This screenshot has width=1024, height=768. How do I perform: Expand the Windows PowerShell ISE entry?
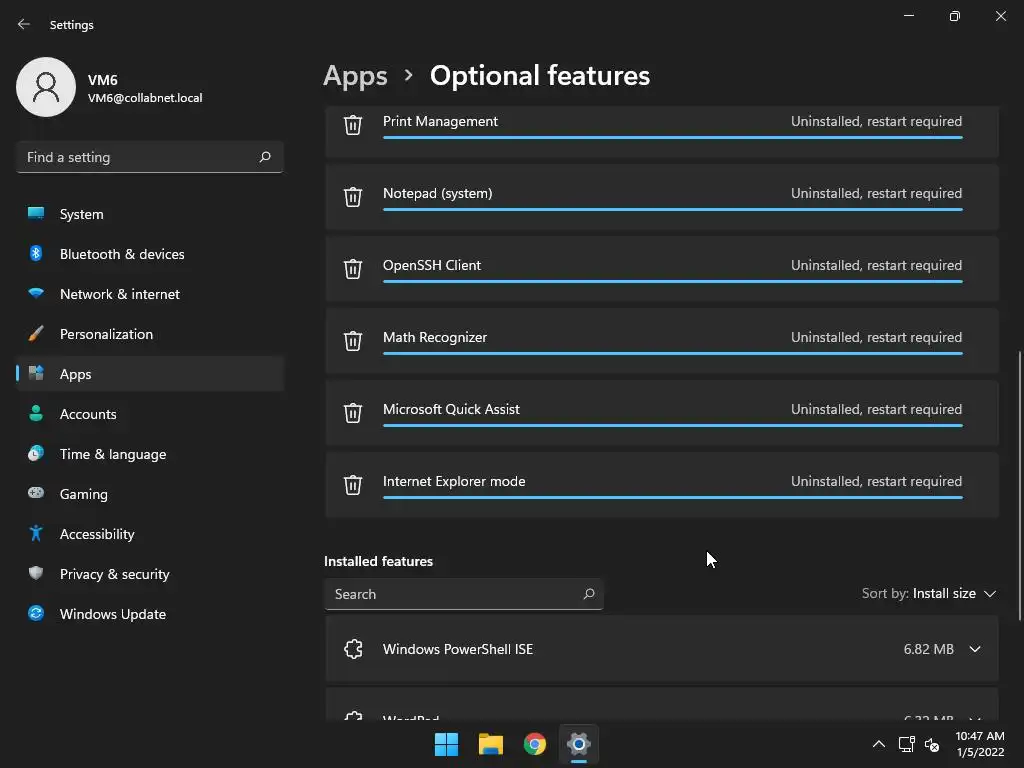point(974,649)
